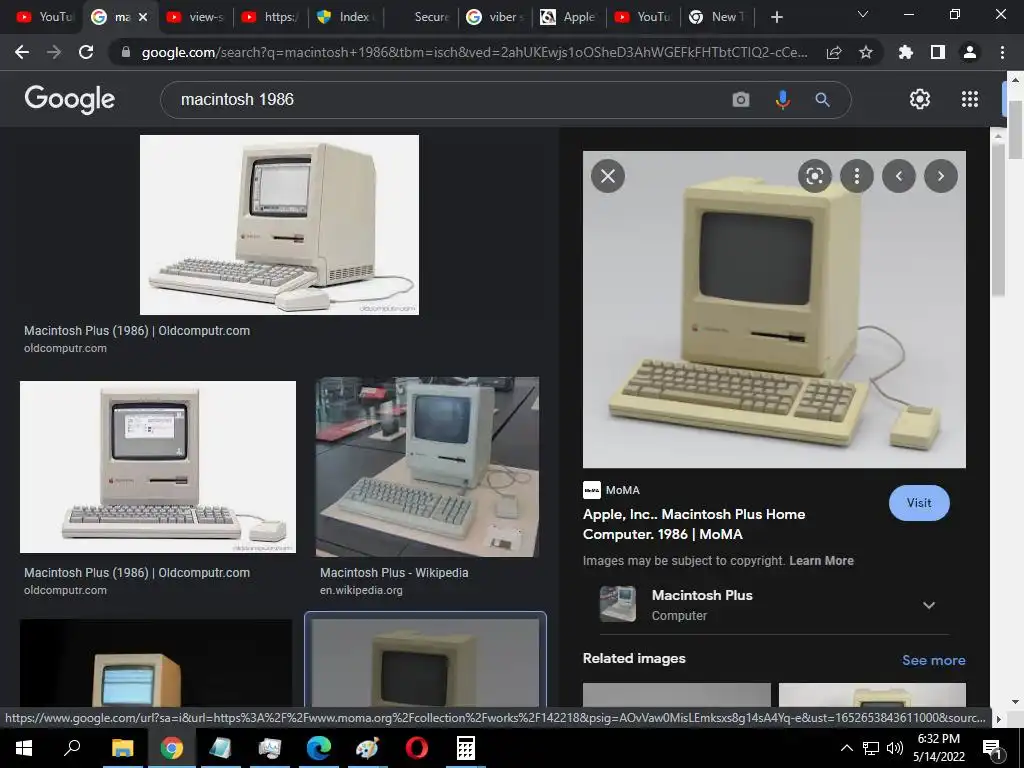Submit search with magnifier icon
Viewport: 1024px width, 768px height.
(x=822, y=100)
